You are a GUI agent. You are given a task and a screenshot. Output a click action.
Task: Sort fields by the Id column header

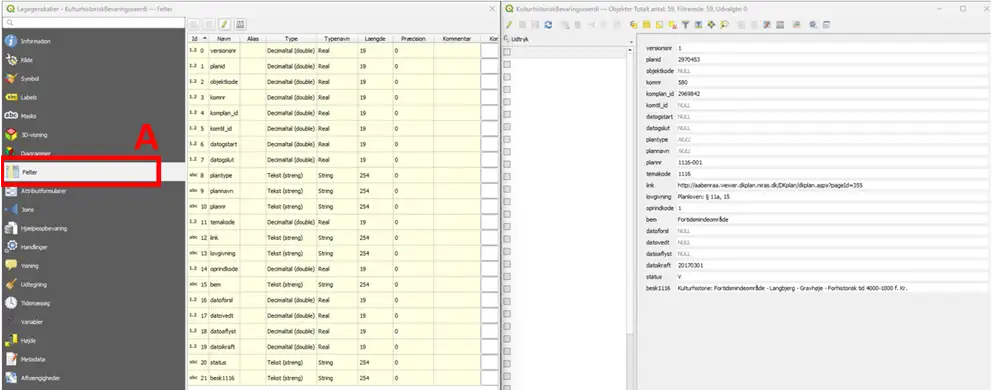pos(197,39)
